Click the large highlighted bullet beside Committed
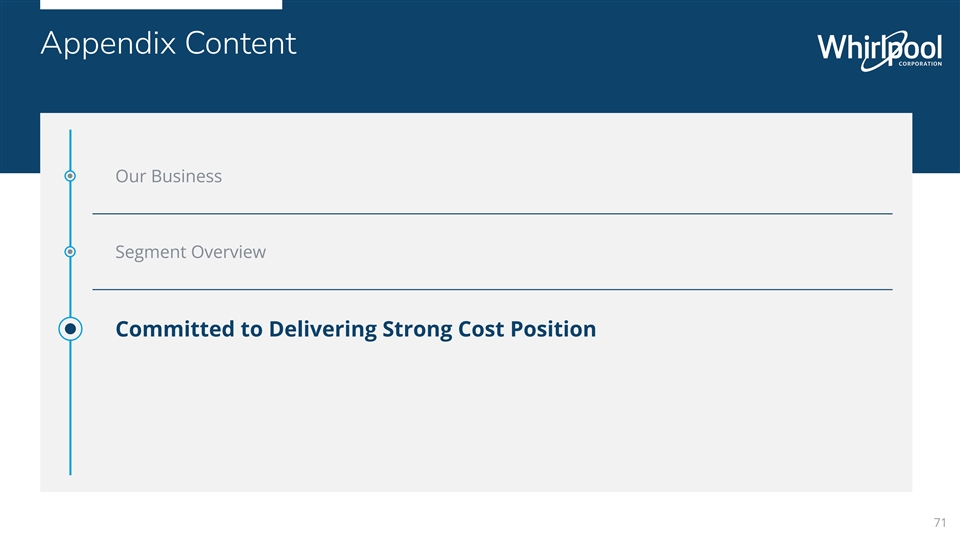The height and width of the screenshot is (540, 960). (x=70, y=329)
